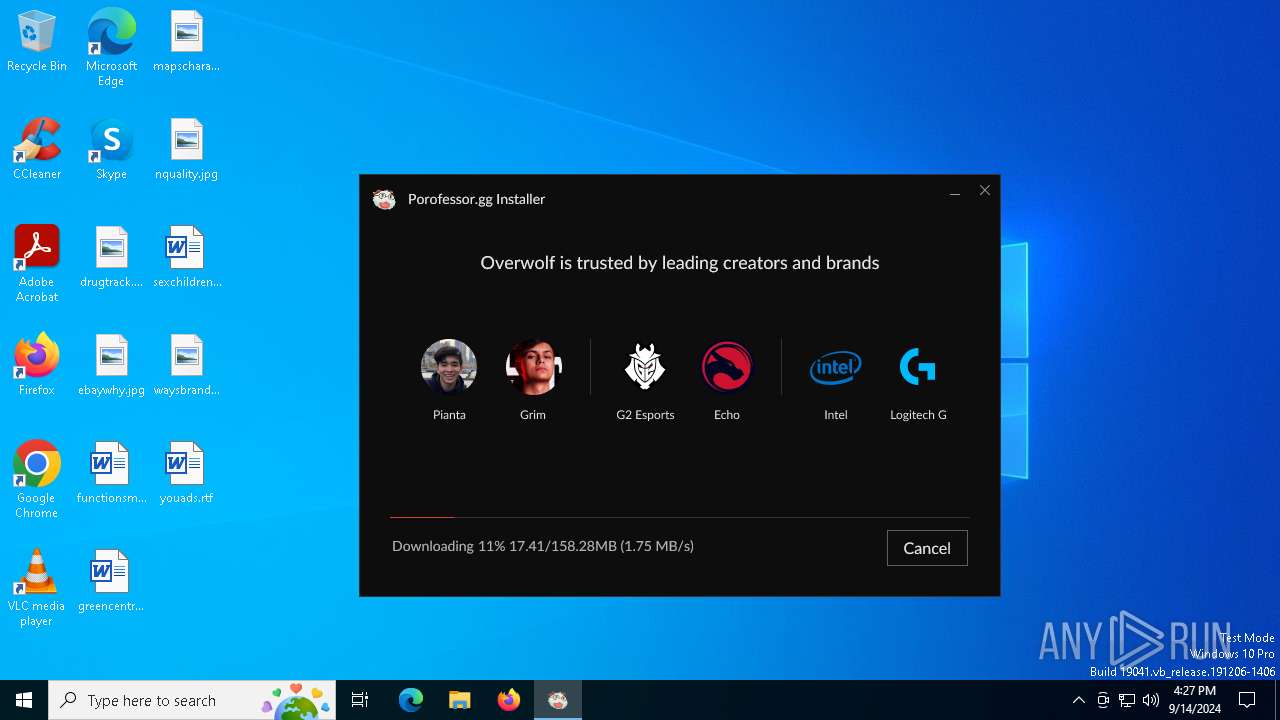Click the Grim creator avatar
This screenshot has width=1280, height=720.
click(533, 367)
